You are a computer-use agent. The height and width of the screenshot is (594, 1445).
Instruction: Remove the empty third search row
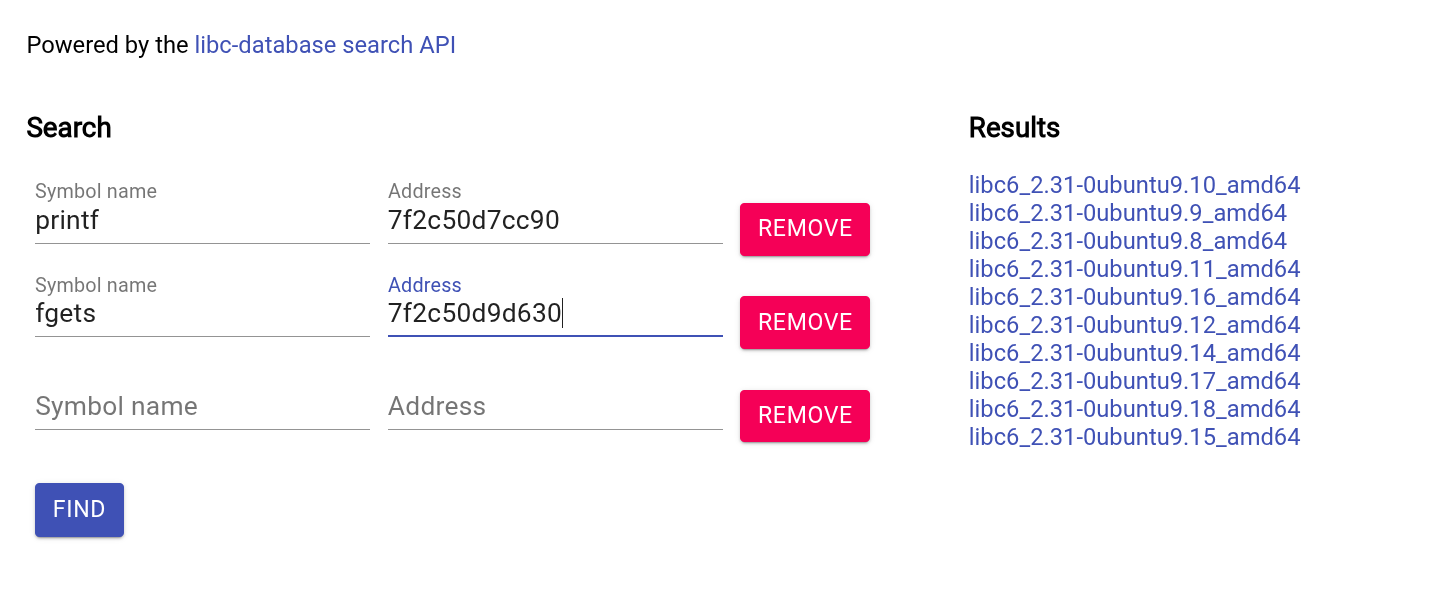tap(804, 415)
